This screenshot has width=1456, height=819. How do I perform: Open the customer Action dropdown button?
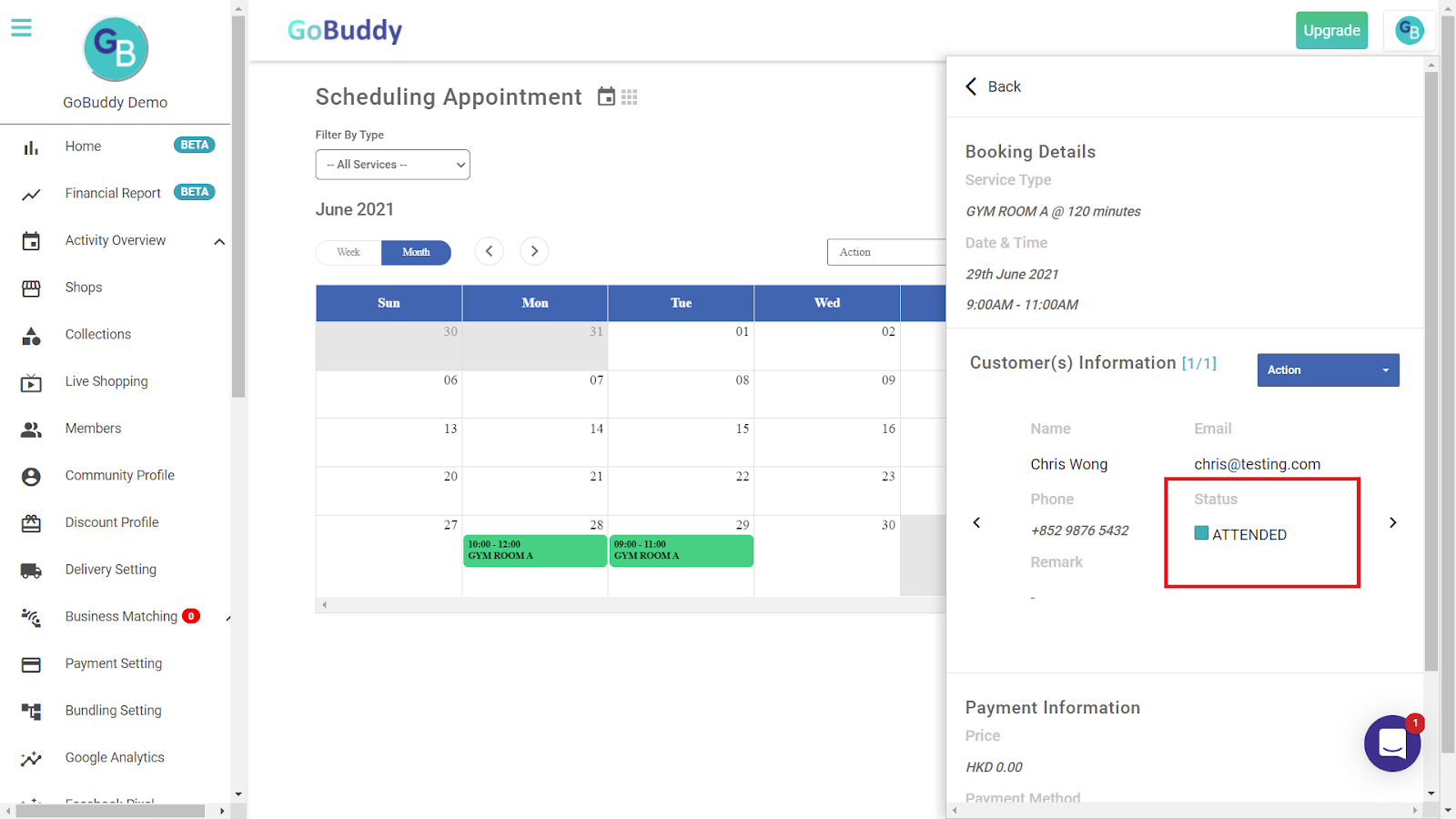1328,370
